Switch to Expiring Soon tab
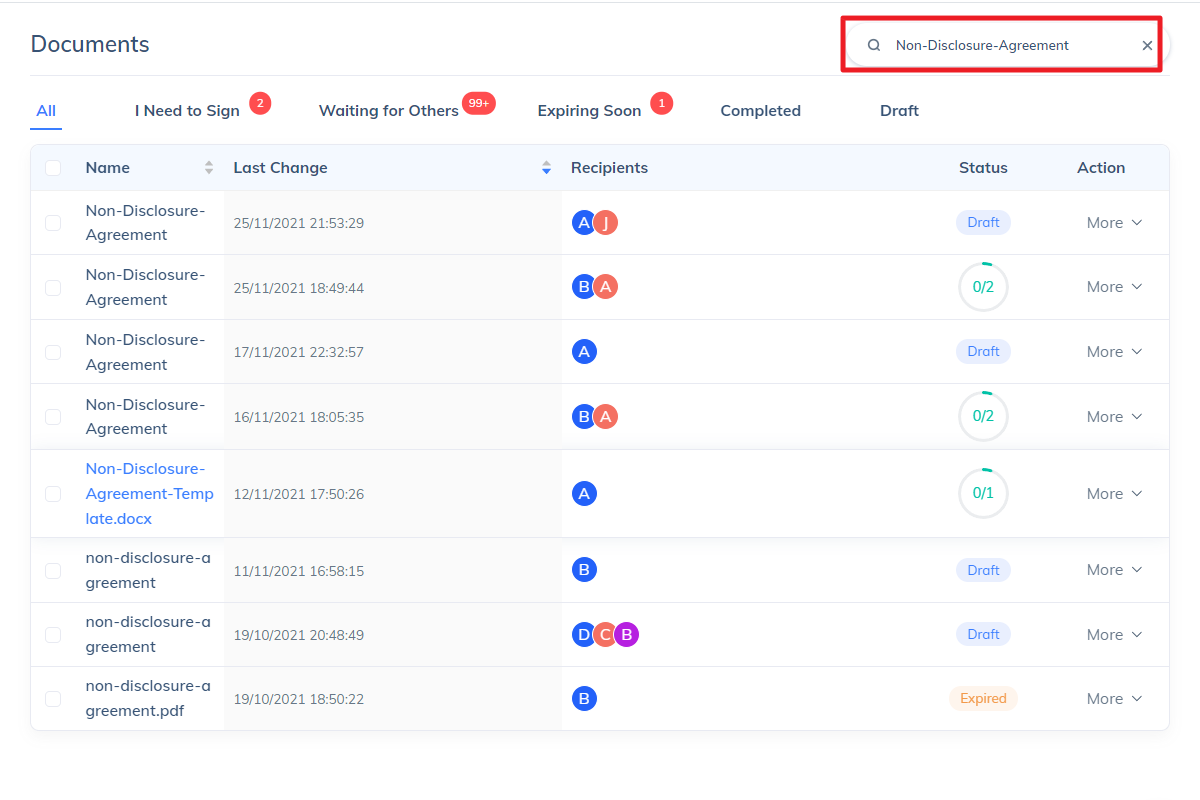The image size is (1200, 800). pyautogui.click(x=589, y=111)
